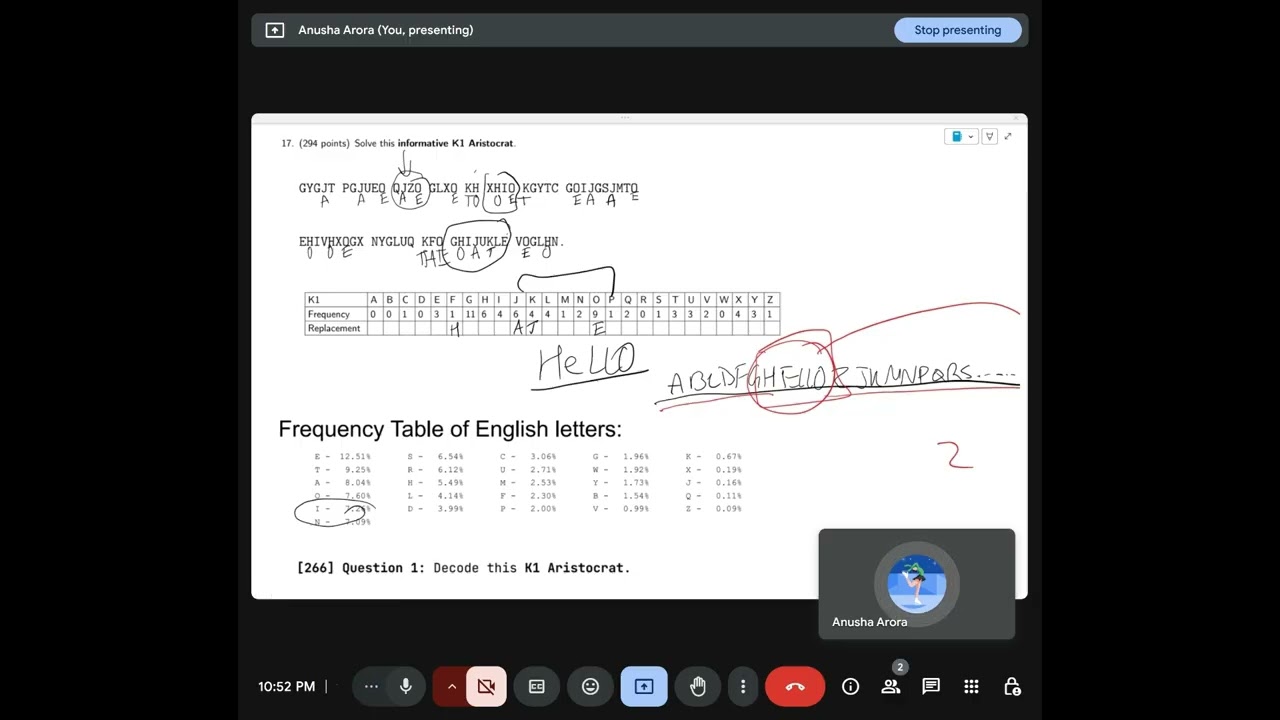The width and height of the screenshot is (1280, 720).
Task: Click the 'Anusha Arora' name label on tile
Action: click(870, 622)
